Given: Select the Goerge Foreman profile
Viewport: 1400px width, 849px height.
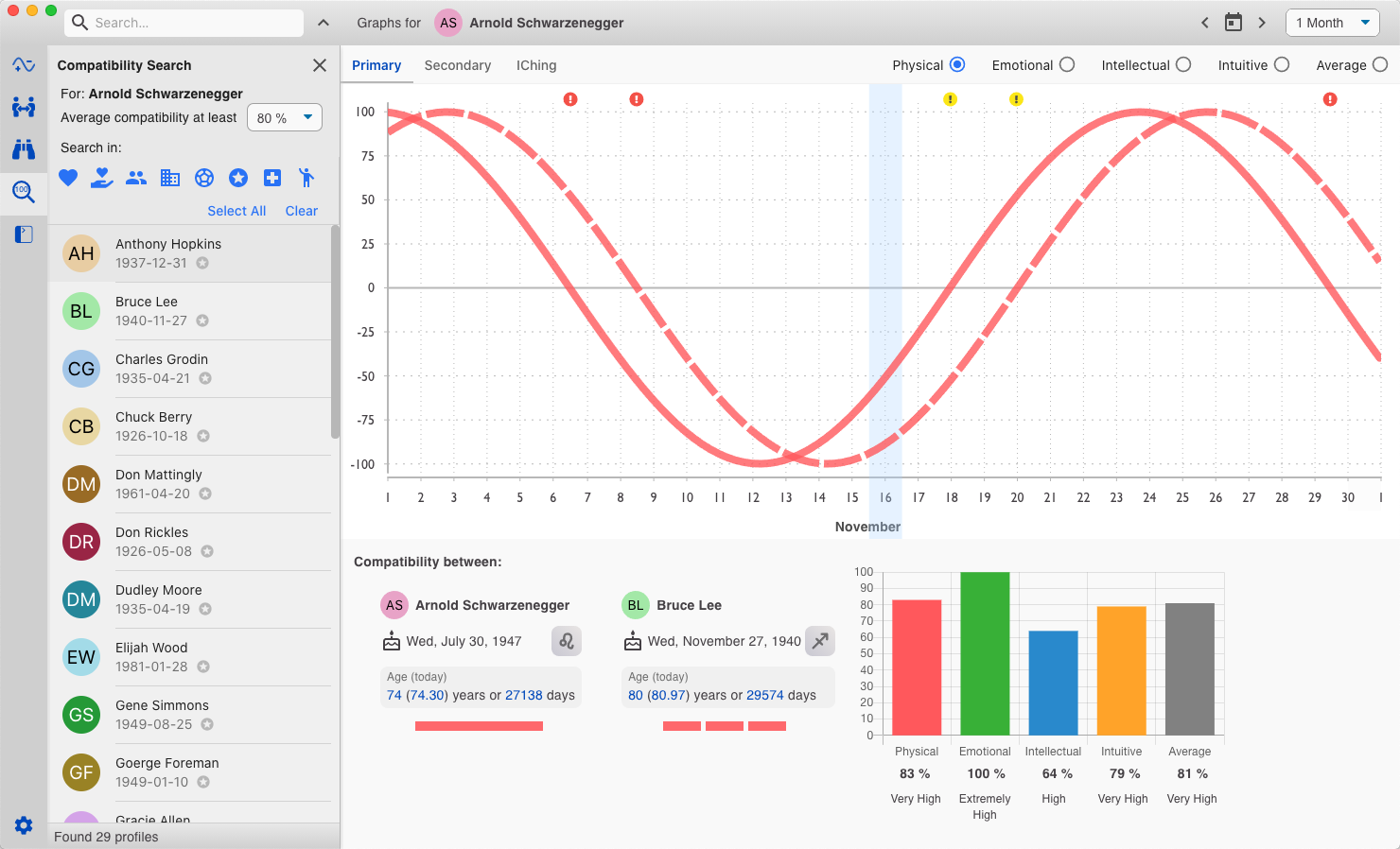Looking at the screenshot, I should pyautogui.click(x=190, y=772).
